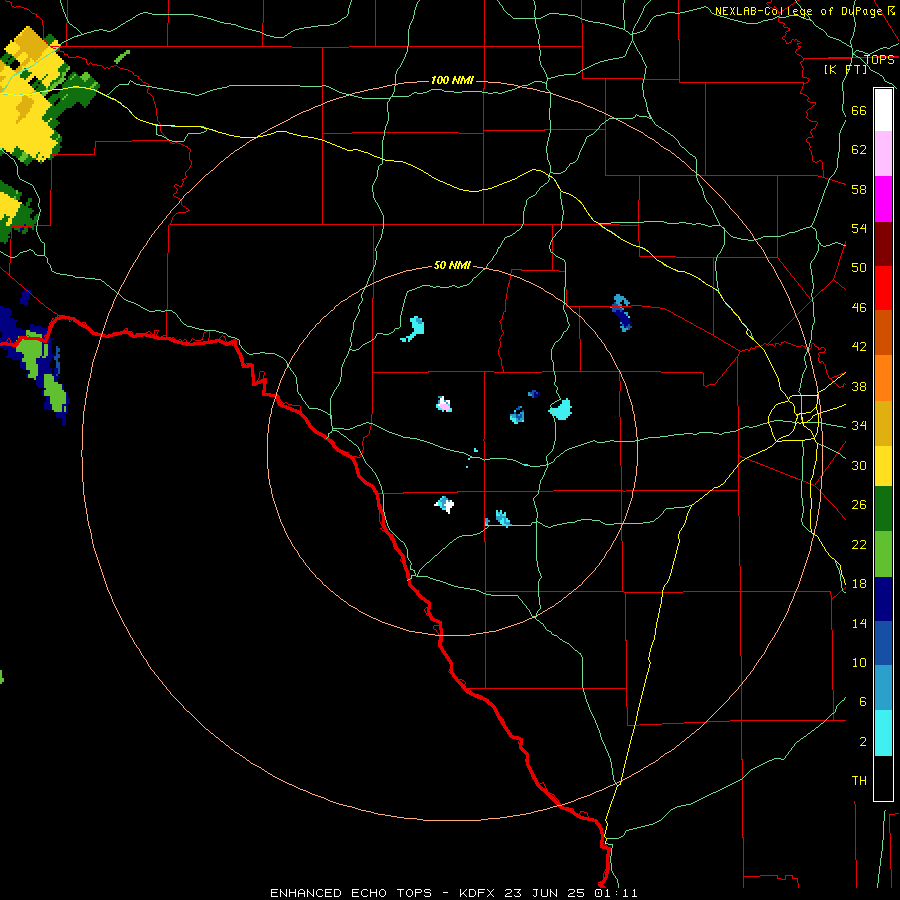Image resolution: width=900 pixels, height=900 pixels.
Task: Click the 'KDFX' station identifier
Action: (479, 893)
